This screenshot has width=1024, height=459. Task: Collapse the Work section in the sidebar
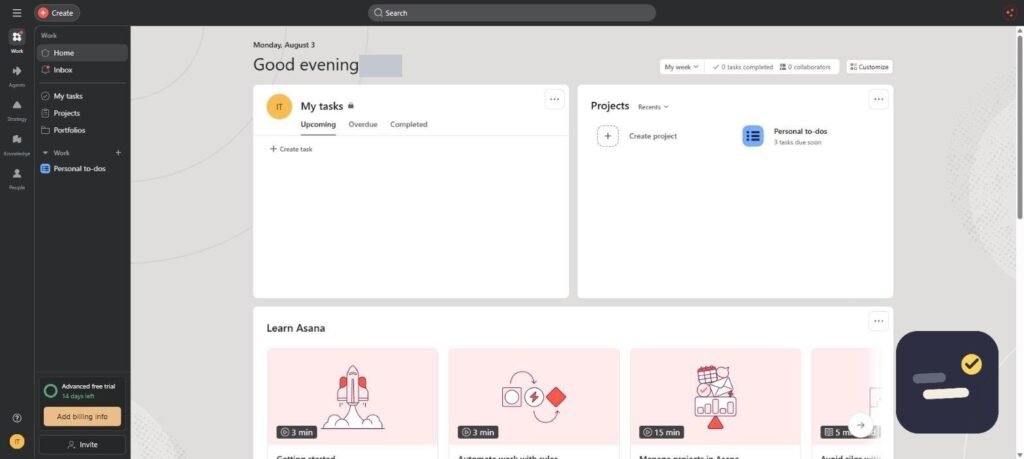click(45, 153)
